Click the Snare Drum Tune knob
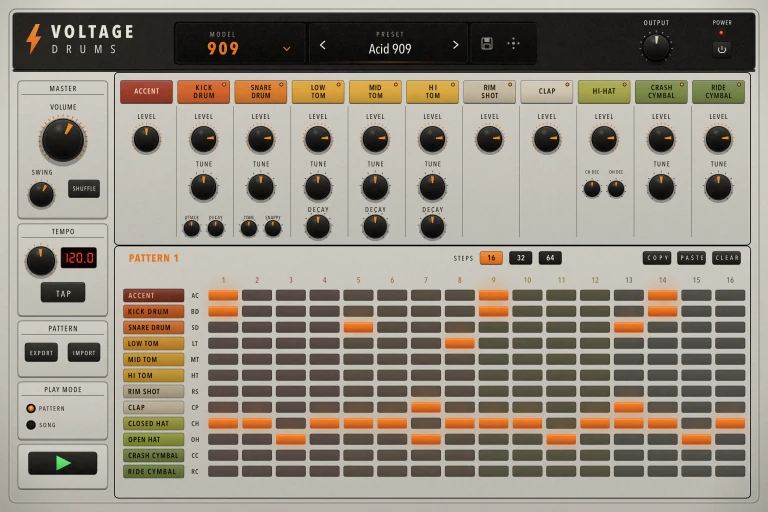 [x=261, y=187]
